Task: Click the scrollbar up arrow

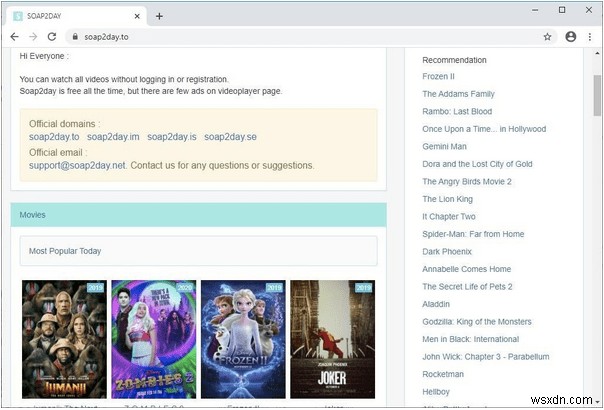Action: click(x=597, y=53)
